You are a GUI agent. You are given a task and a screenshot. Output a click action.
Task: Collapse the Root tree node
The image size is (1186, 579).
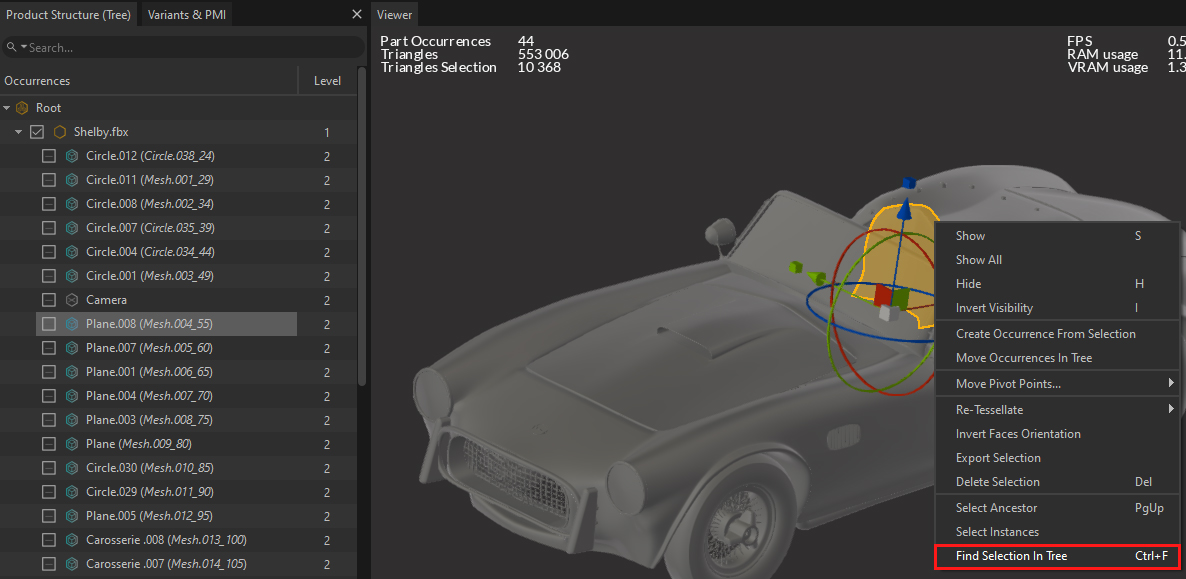click(7, 108)
